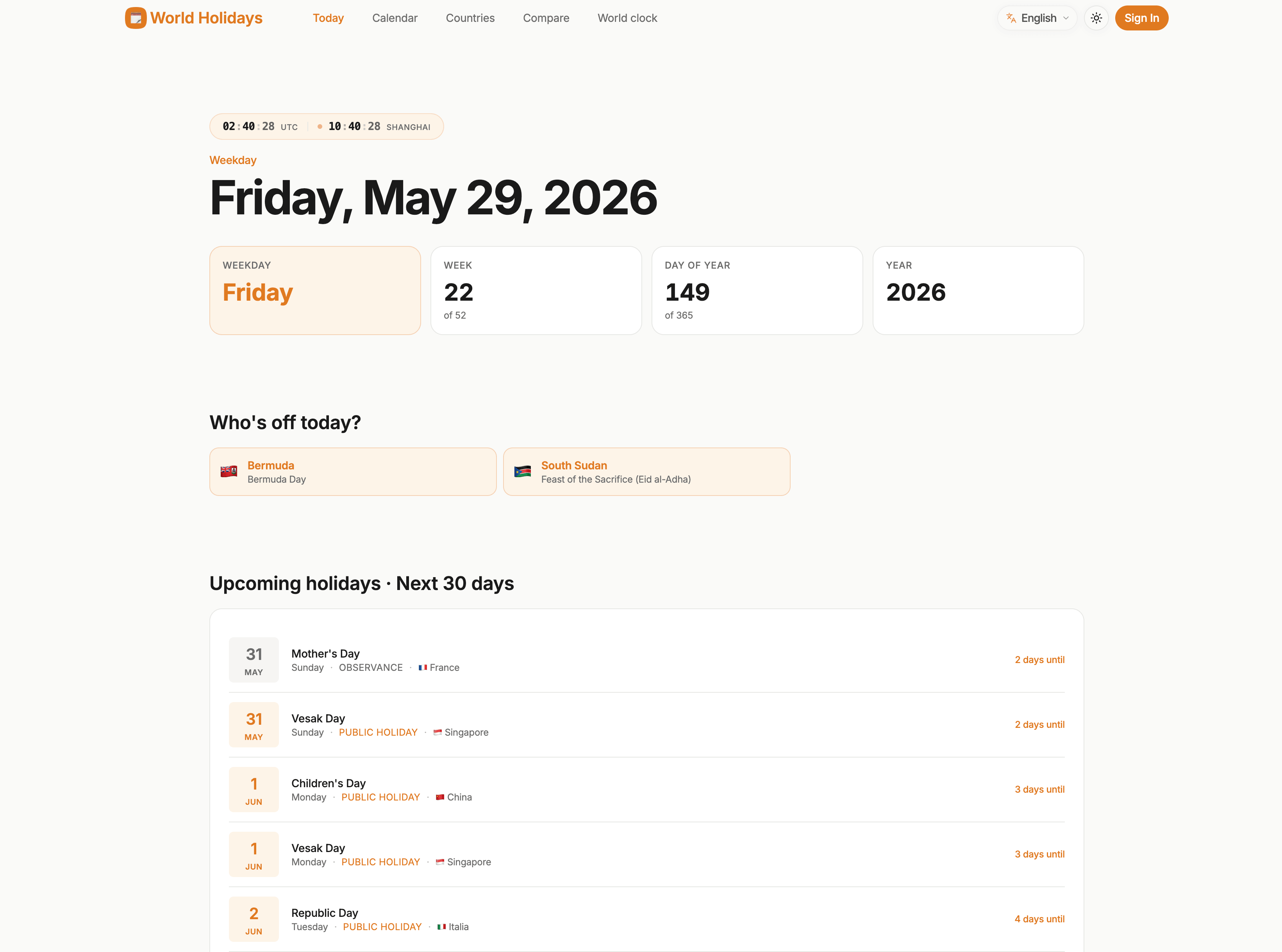Switch to the Countries nav tab

470,18
